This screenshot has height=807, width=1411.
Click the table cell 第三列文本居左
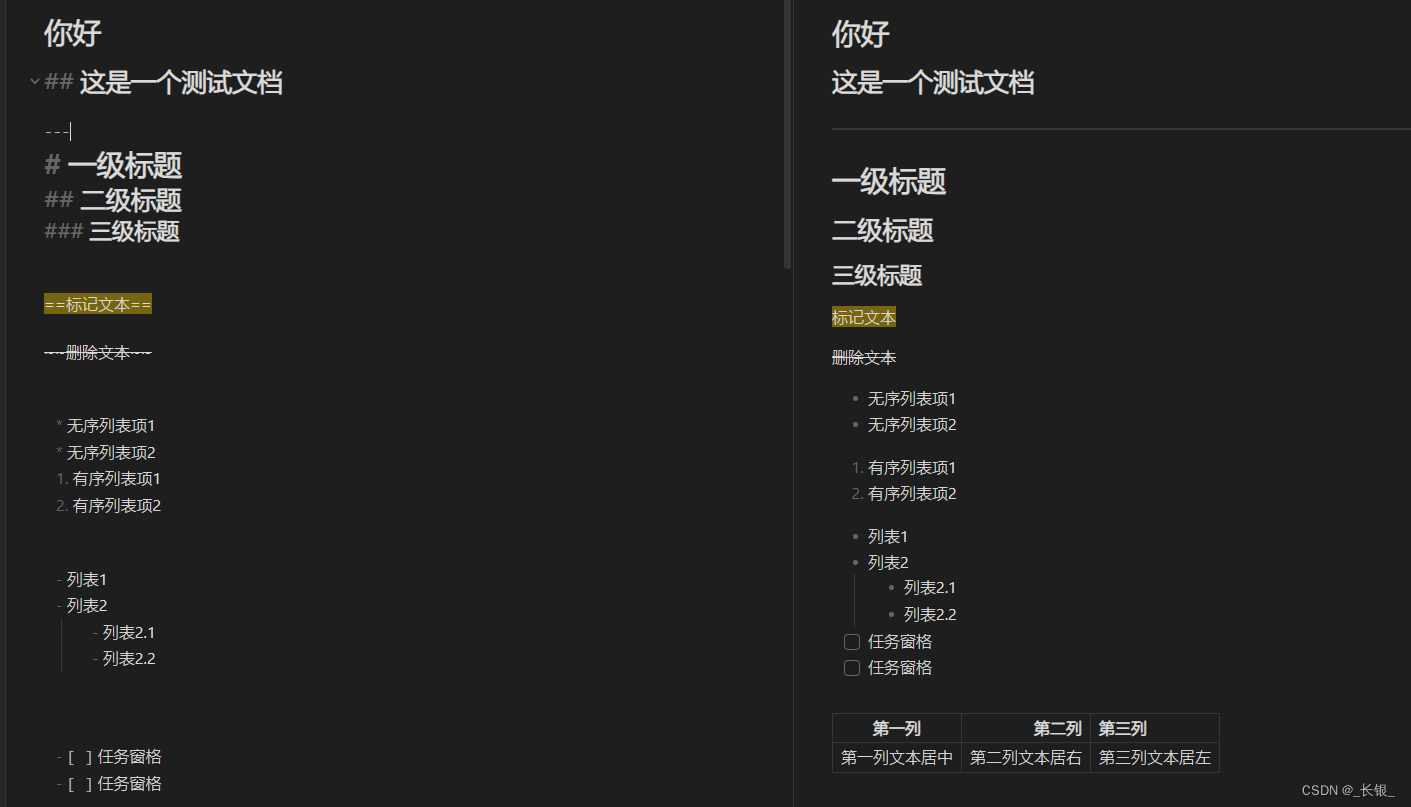[1155, 758]
